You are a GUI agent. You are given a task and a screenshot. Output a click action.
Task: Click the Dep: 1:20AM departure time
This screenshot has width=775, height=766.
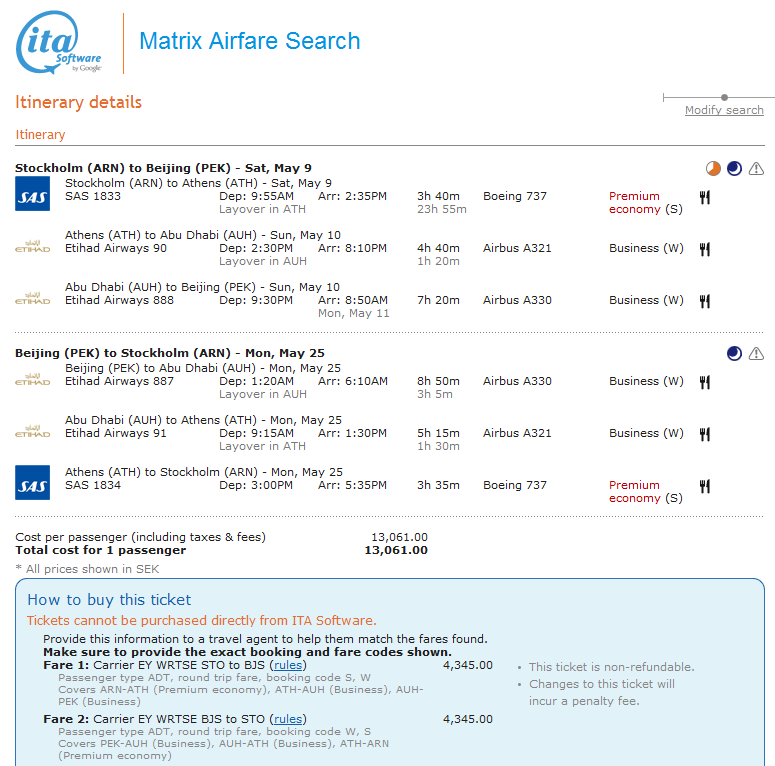click(256, 381)
